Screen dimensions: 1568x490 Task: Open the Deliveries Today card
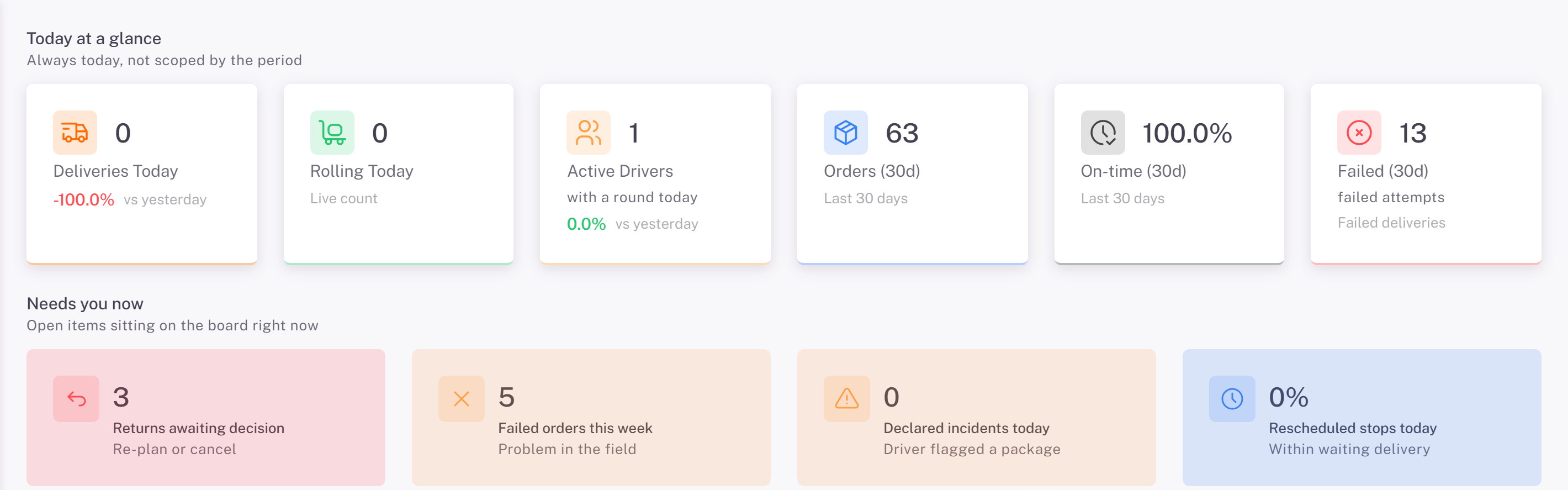pos(142,174)
